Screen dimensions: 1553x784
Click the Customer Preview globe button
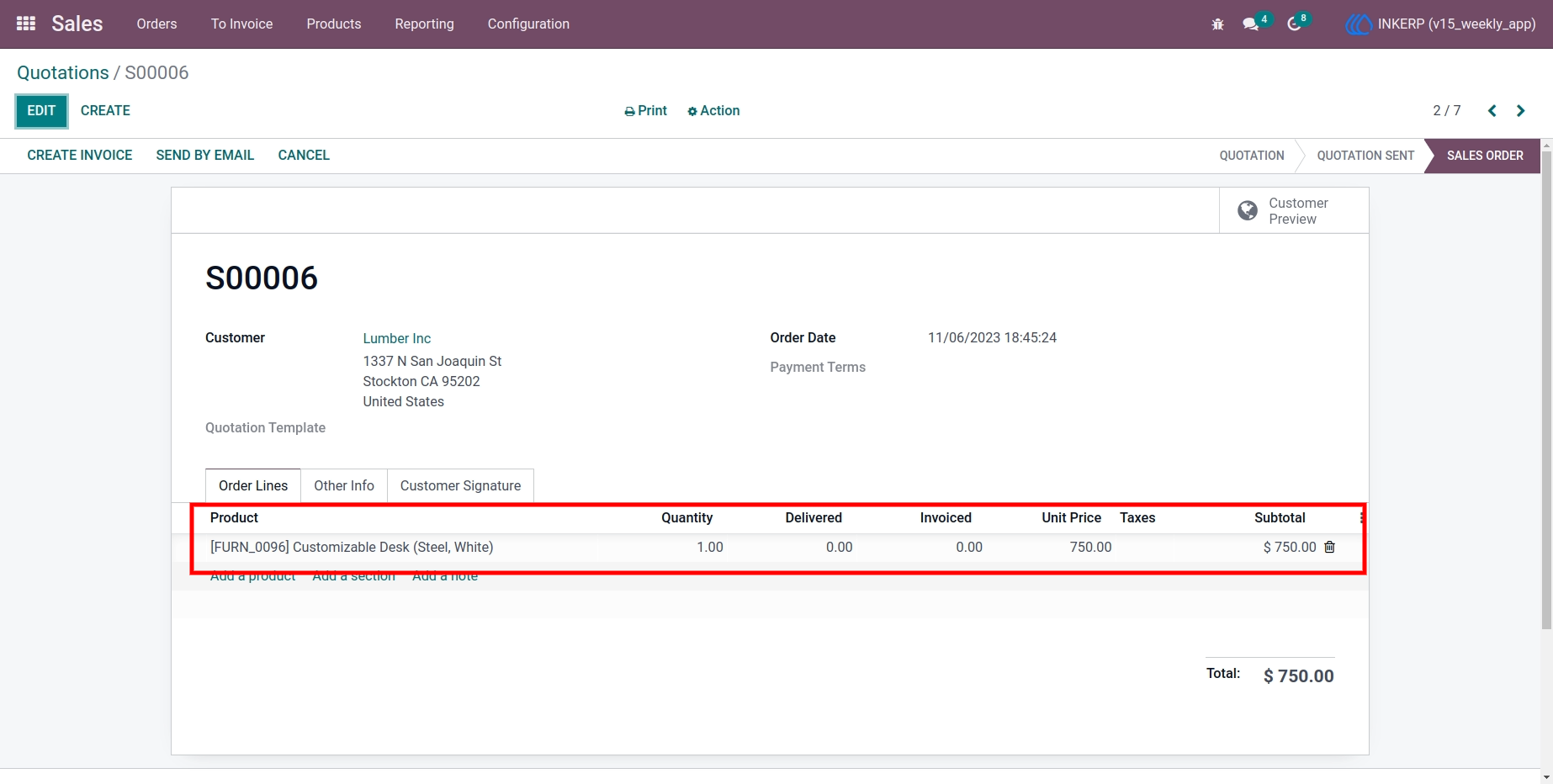[x=1294, y=211]
